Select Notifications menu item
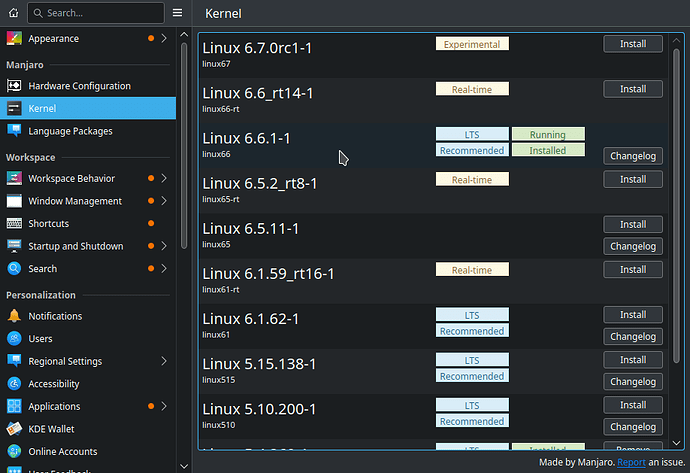 click(88, 316)
